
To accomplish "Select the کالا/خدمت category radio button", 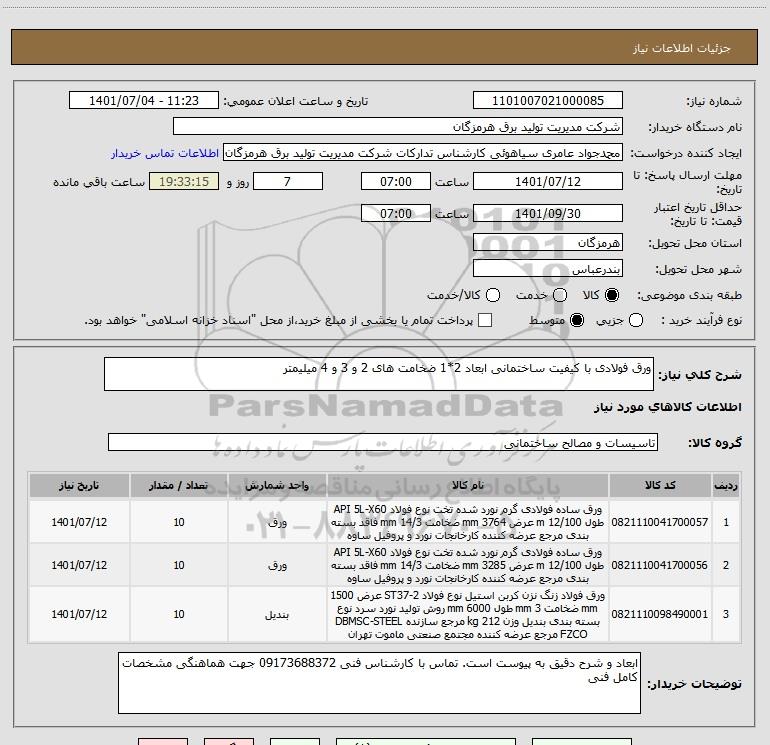I will (x=493, y=295).
